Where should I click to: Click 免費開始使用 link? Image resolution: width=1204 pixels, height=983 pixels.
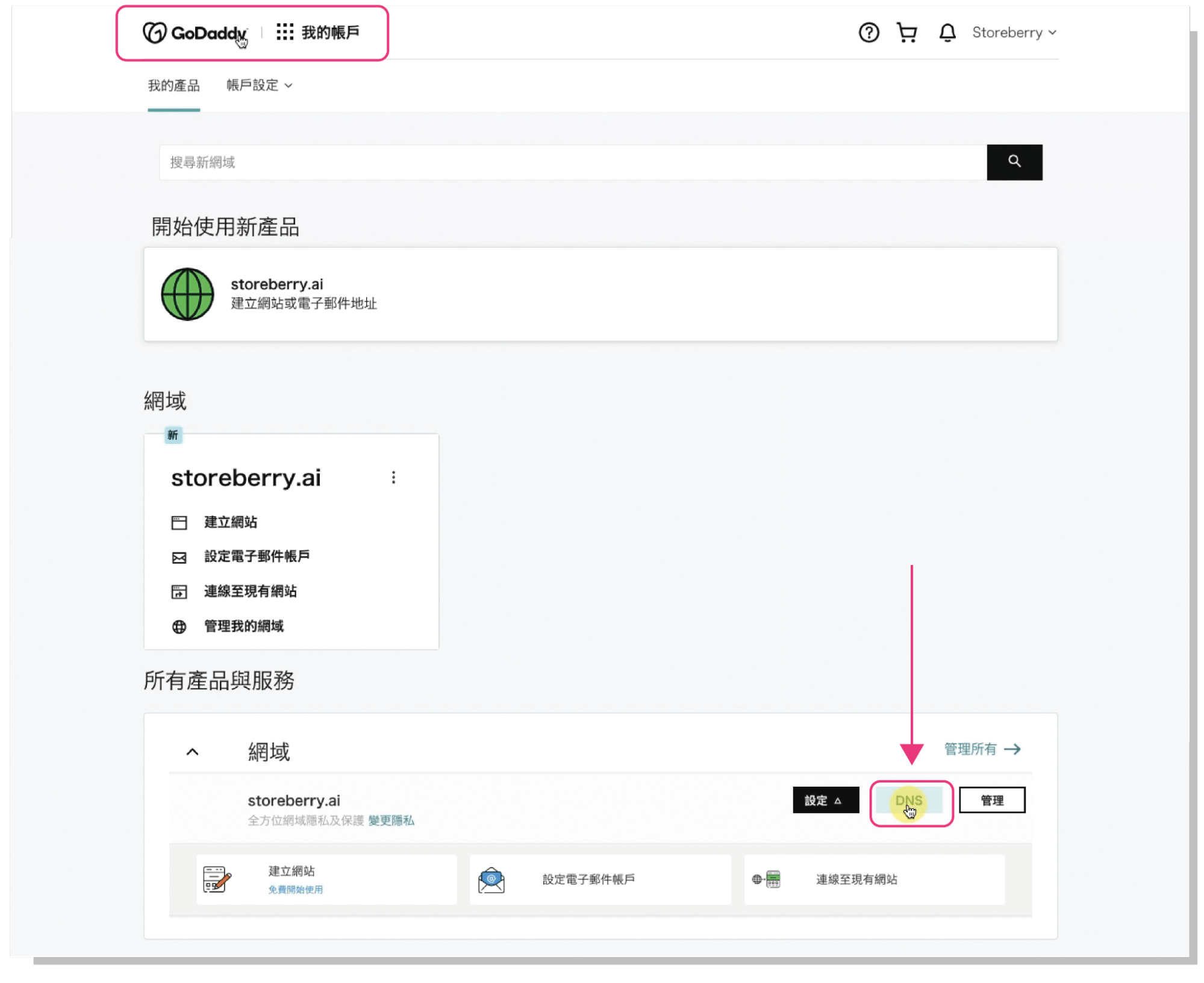[295, 890]
